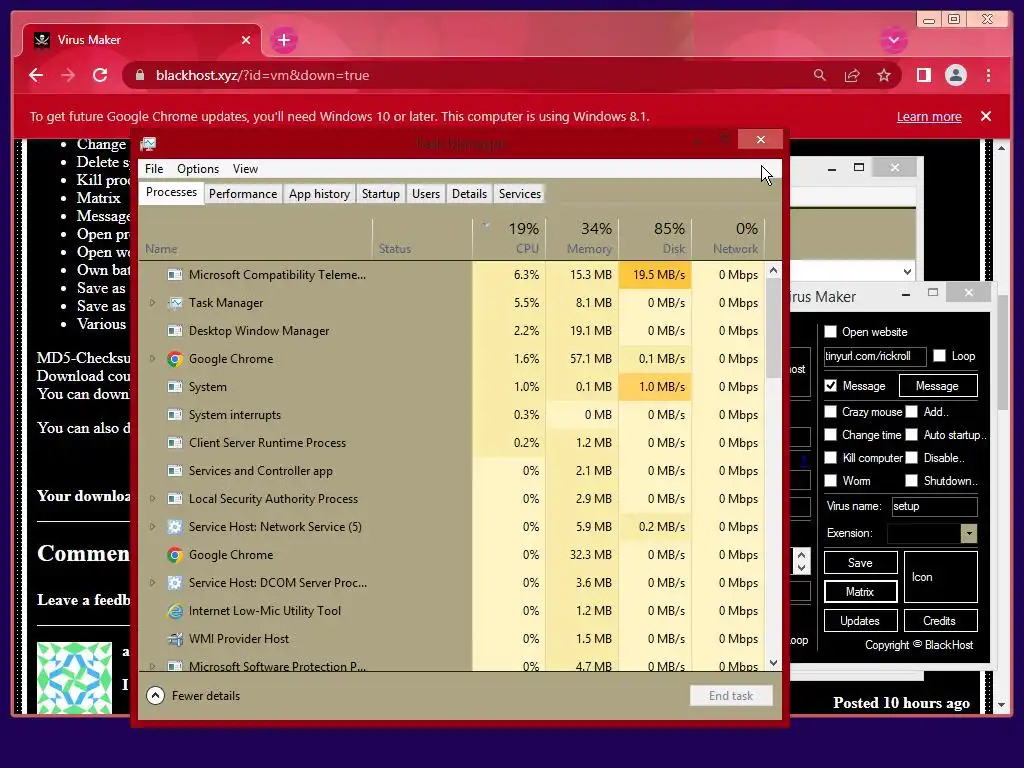Tick the Crazy mouse checkbox
The height and width of the screenshot is (768, 1024).
click(830, 411)
